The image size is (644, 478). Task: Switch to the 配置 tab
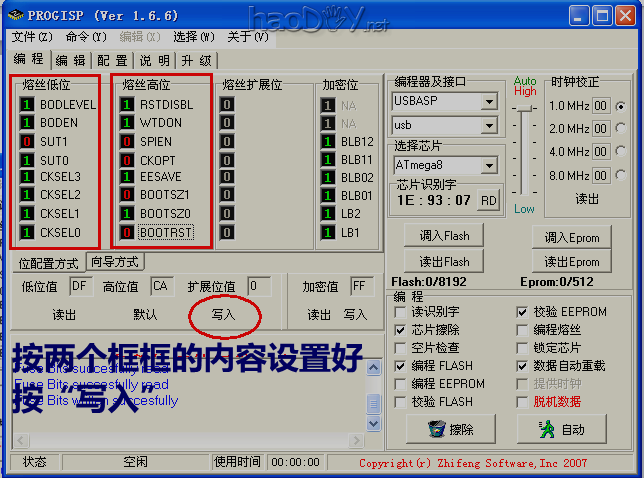pos(112,60)
